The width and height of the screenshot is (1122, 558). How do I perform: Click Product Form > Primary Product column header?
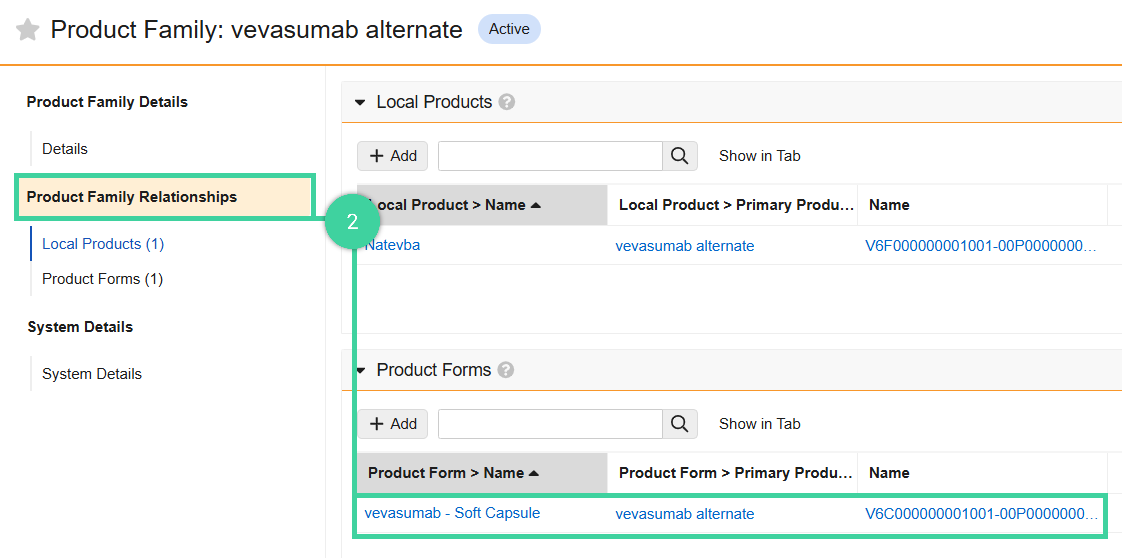(x=732, y=473)
